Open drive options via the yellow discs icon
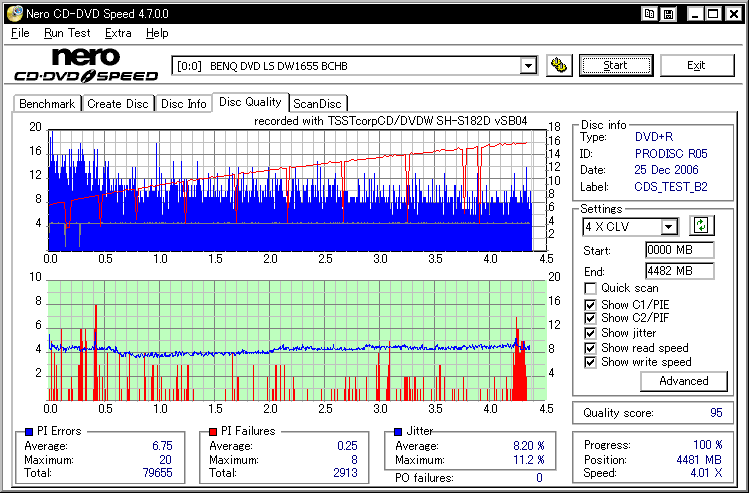749x493 pixels. tap(559, 66)
